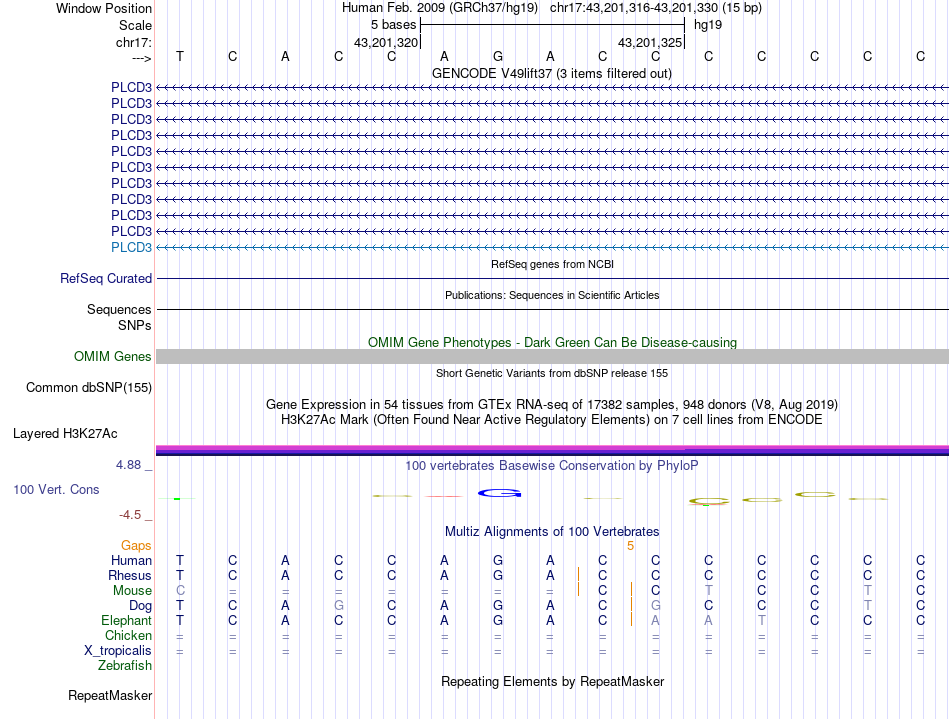Open the RefSeq genes from NCBI title

[552, 264]
